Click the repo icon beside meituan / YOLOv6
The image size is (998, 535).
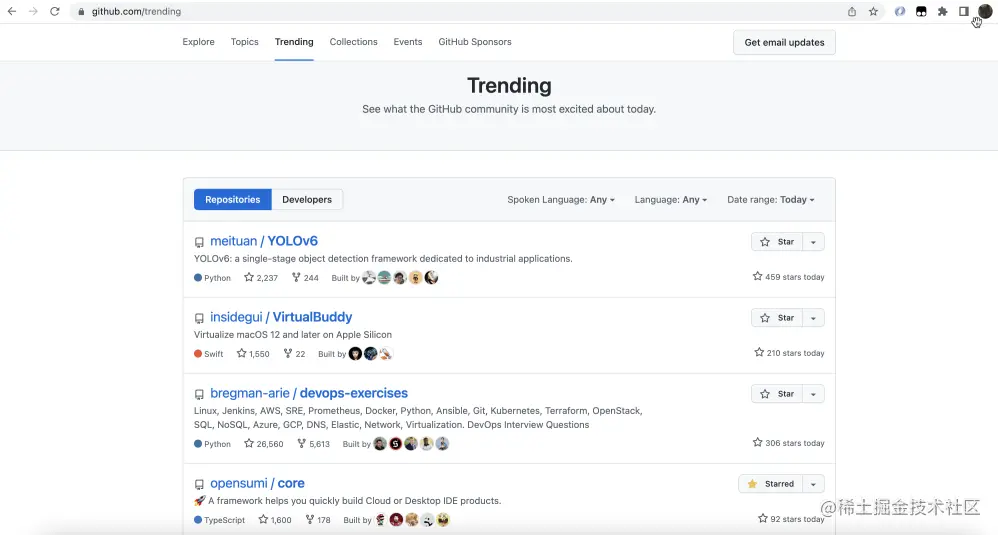(199, 242)
